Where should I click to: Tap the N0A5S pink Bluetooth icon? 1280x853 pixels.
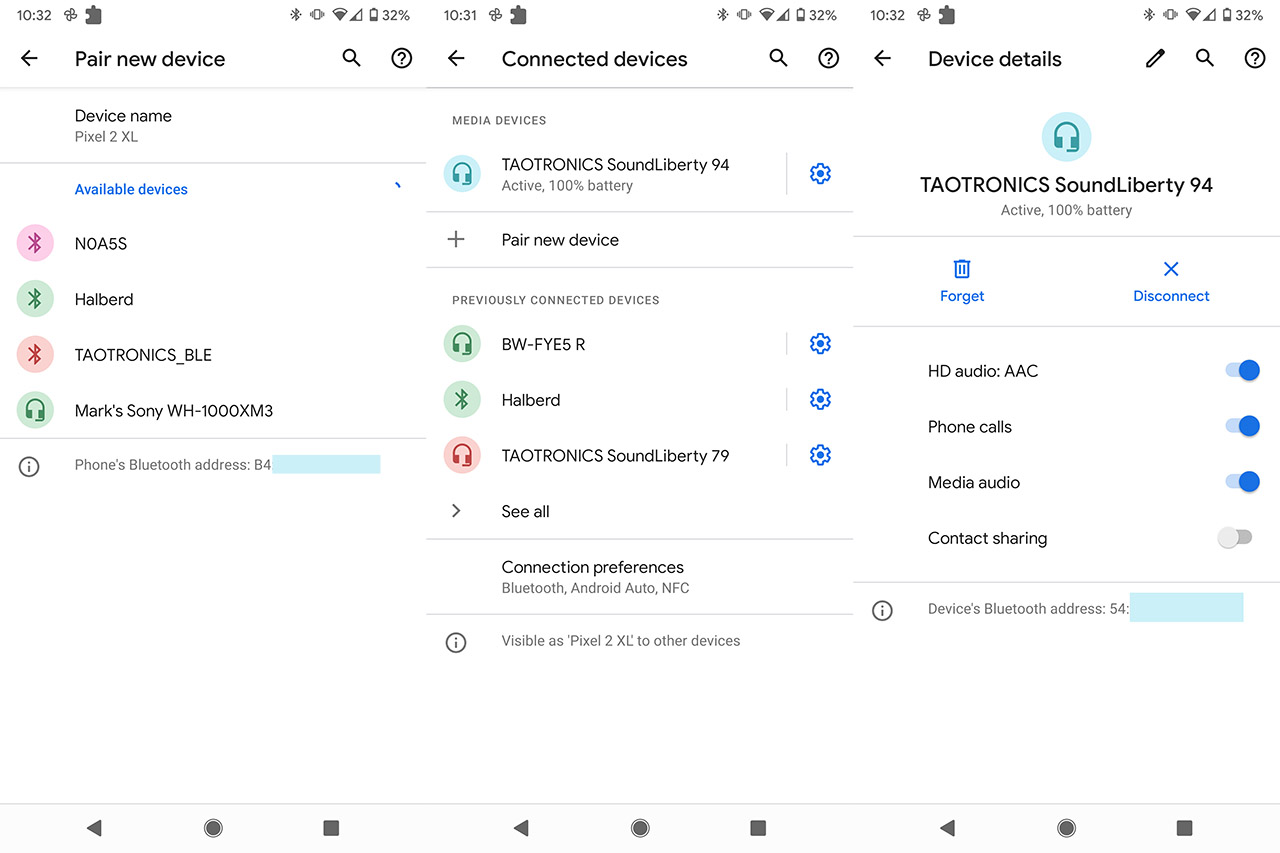click(x=35, y=243)
